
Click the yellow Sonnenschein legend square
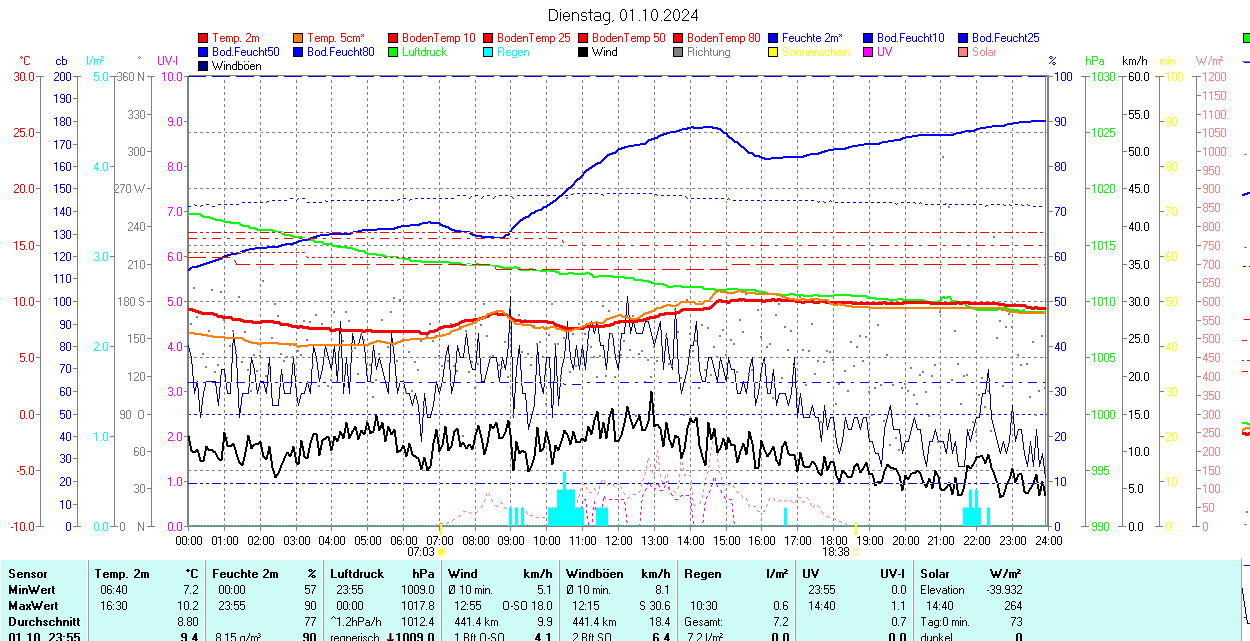tap(774, 52)
